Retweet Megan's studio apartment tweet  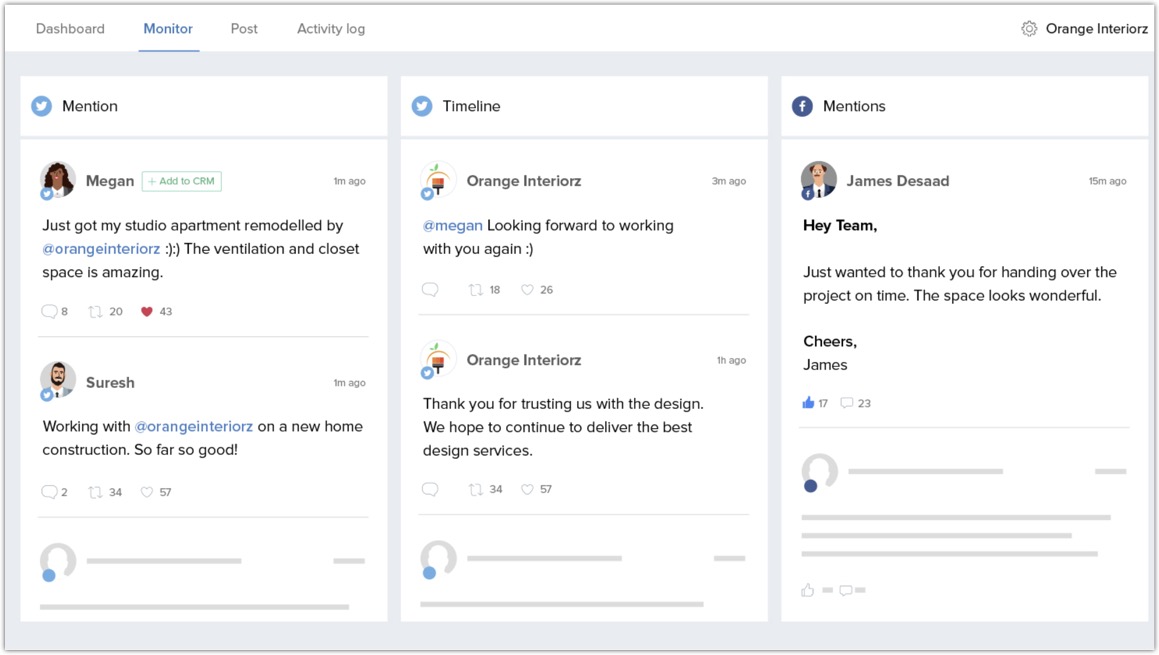[x=96, y=312]
